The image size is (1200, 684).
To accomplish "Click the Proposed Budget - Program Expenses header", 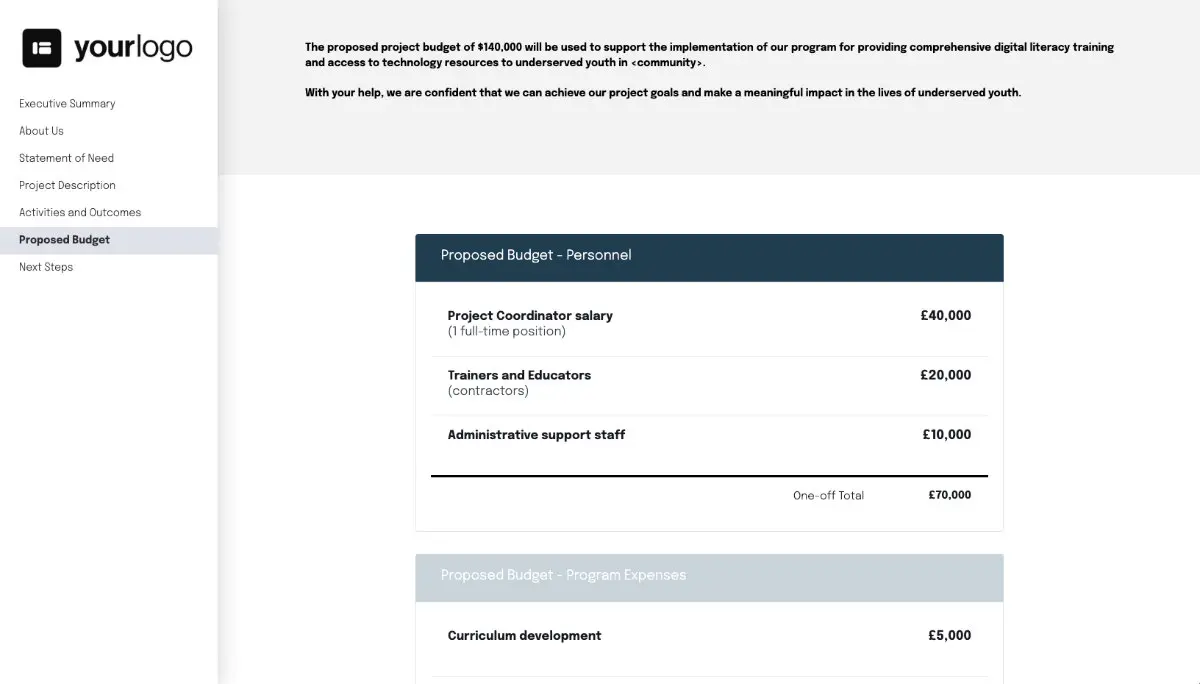I will coord(562,576).
